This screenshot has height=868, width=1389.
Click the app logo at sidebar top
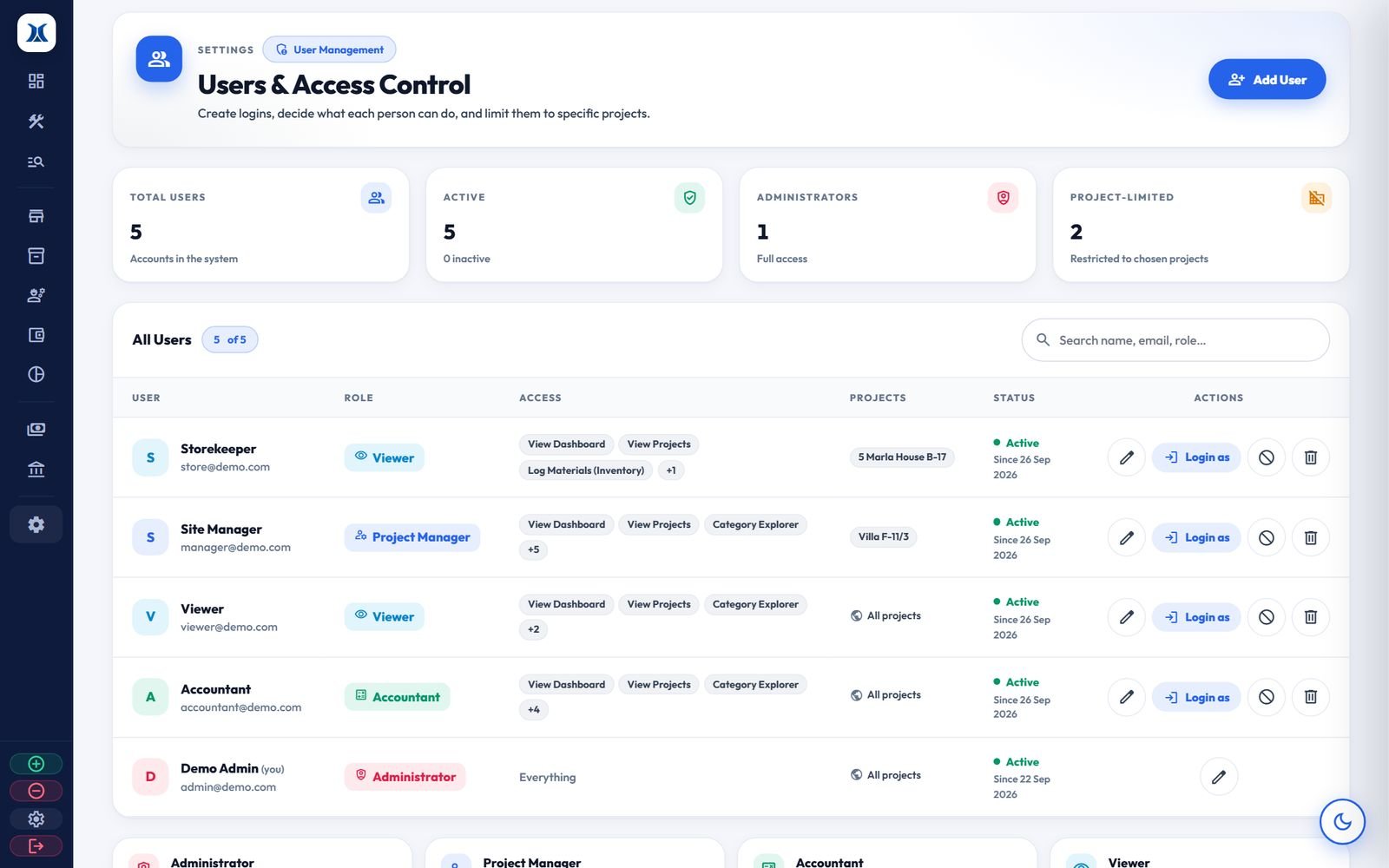[36, 33]
